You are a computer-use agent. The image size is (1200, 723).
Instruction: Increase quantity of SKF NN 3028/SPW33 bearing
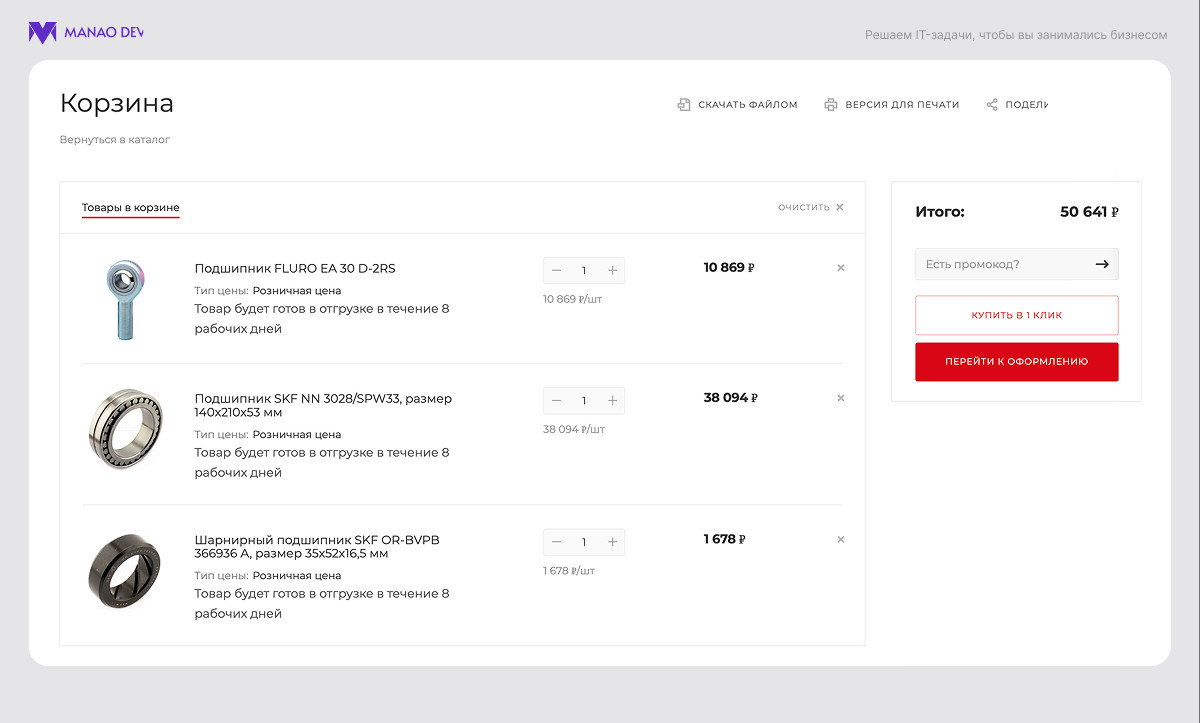[613, 400]
